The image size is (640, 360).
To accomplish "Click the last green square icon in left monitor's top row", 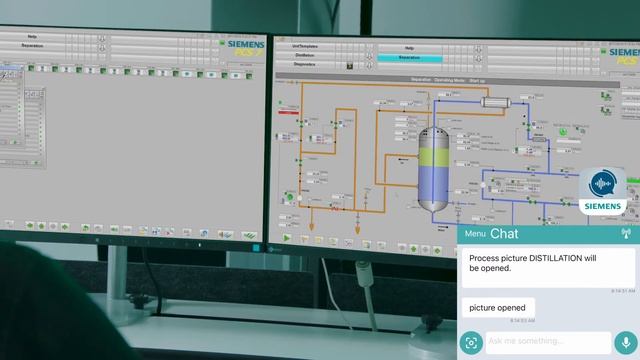I will tap(249, 76).
